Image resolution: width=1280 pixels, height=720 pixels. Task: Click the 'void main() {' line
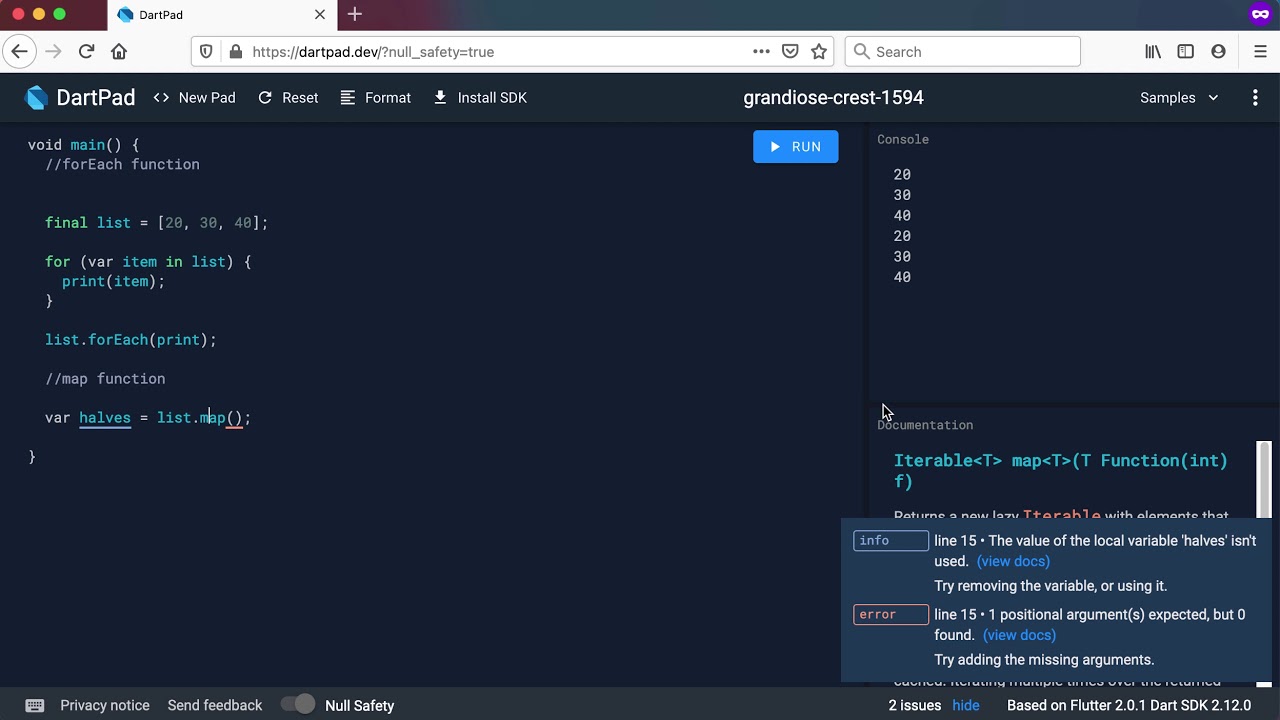pos(84,145)
